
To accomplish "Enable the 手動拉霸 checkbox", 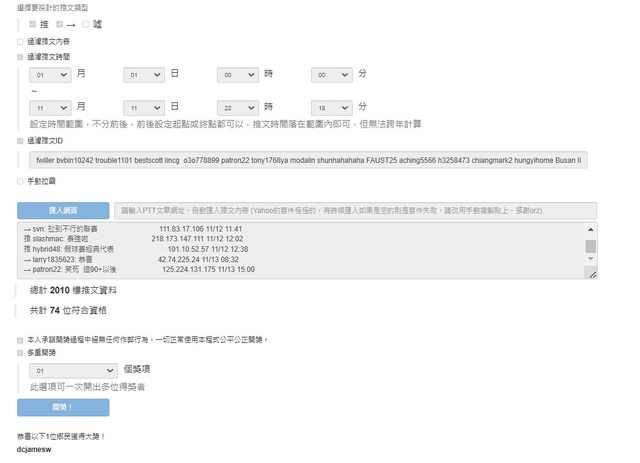I will (20, 181).
